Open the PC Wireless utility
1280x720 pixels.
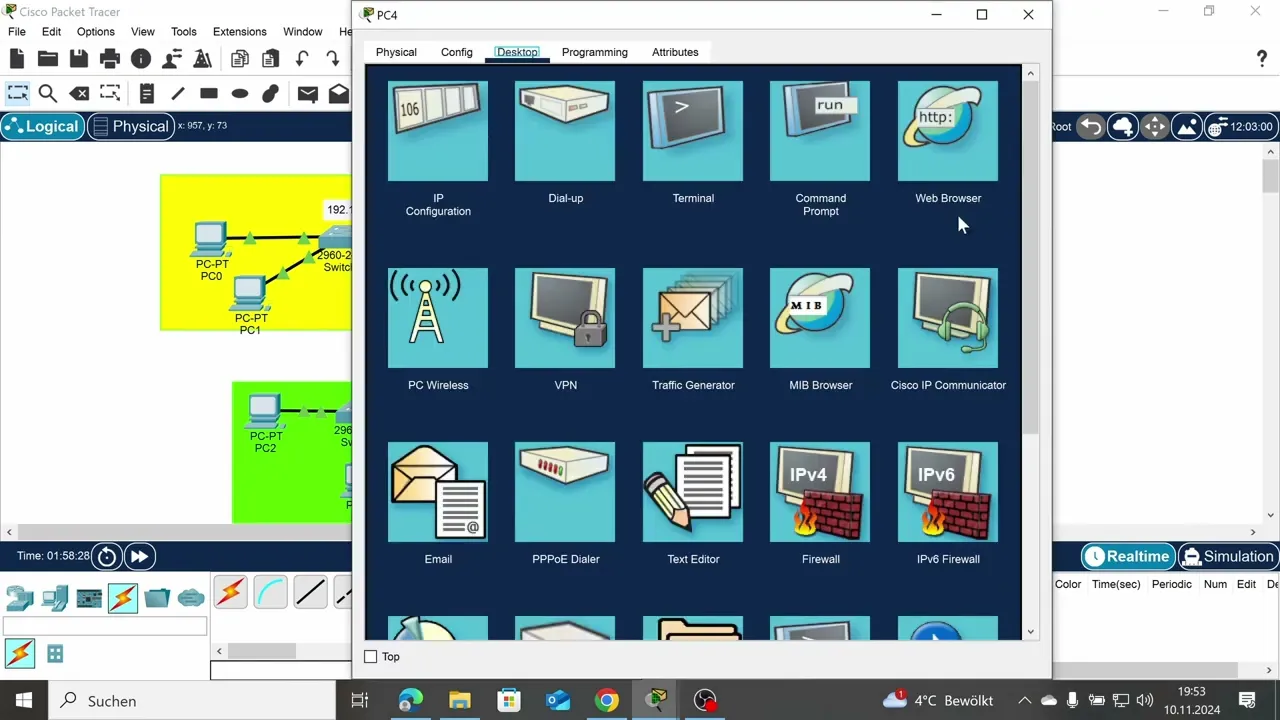pyautogui.click(x=438, y=318)
